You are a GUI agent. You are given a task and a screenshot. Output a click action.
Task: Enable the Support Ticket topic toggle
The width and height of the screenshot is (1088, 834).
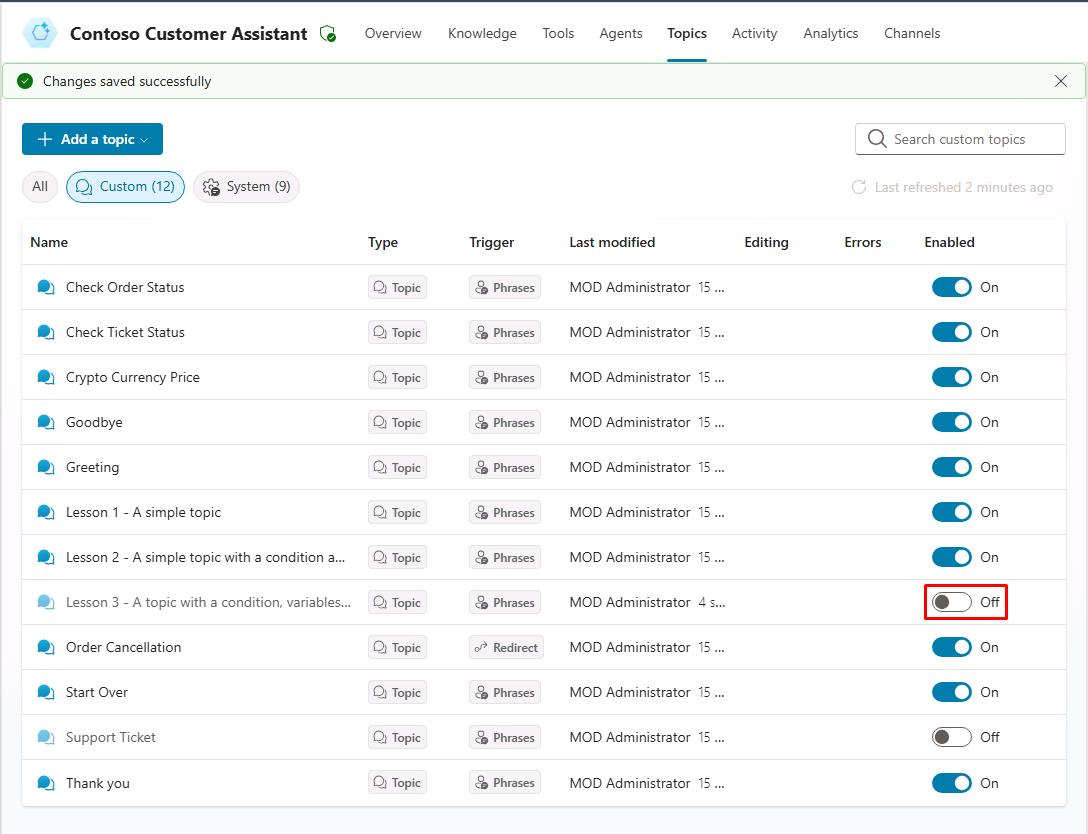[x=951, y=738]
